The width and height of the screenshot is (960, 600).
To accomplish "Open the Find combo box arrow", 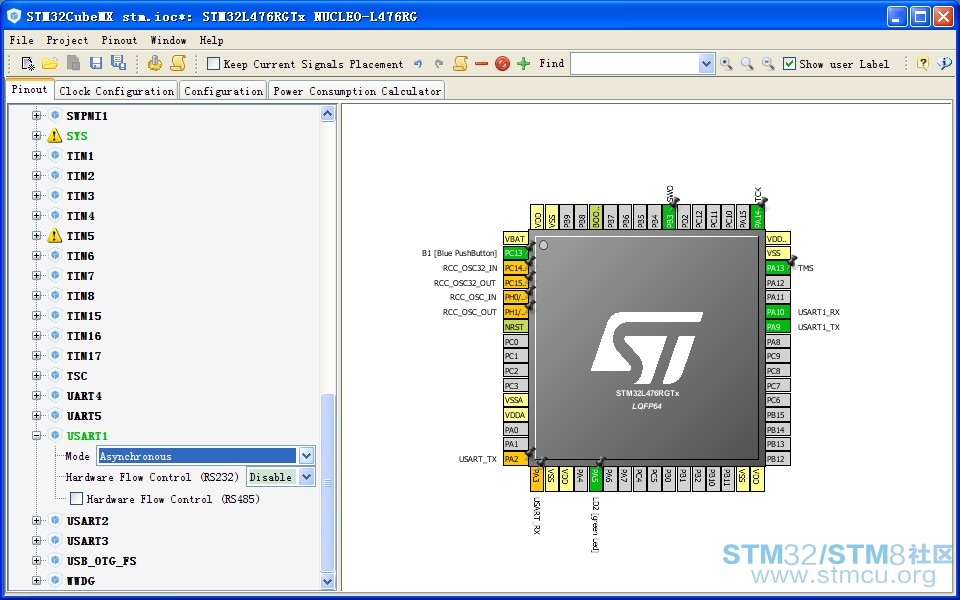I will point(706,64).
